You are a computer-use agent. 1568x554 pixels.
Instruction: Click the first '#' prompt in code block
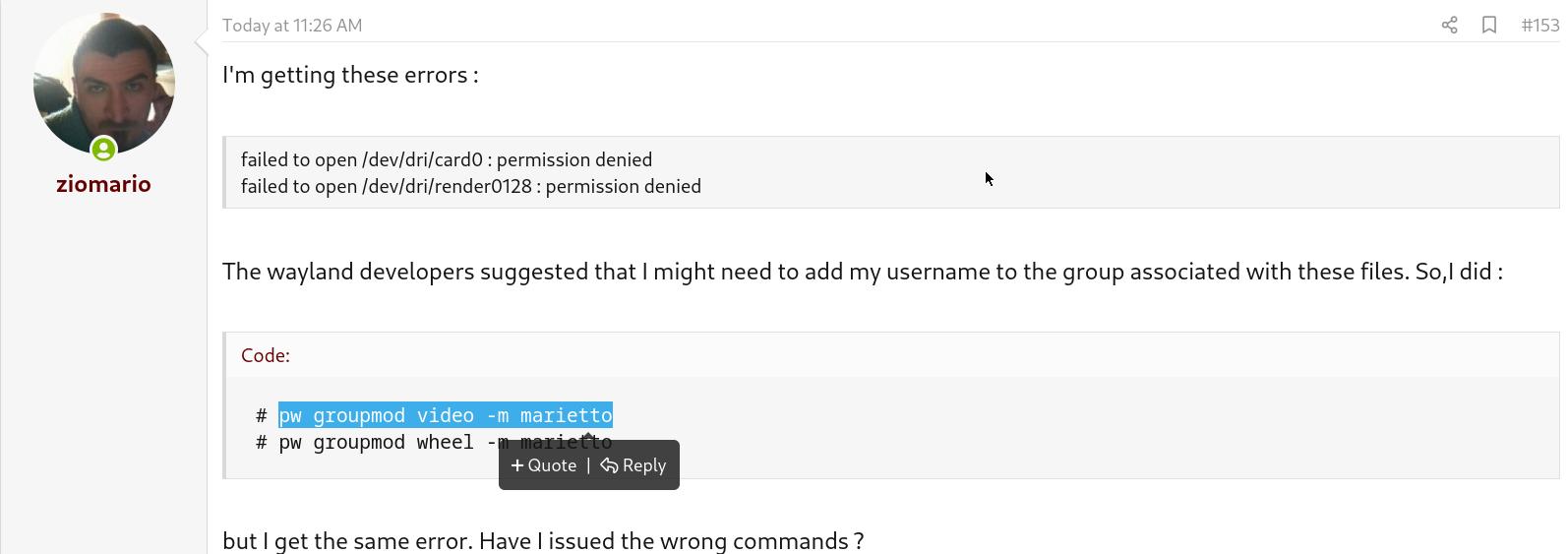[262, 416]
